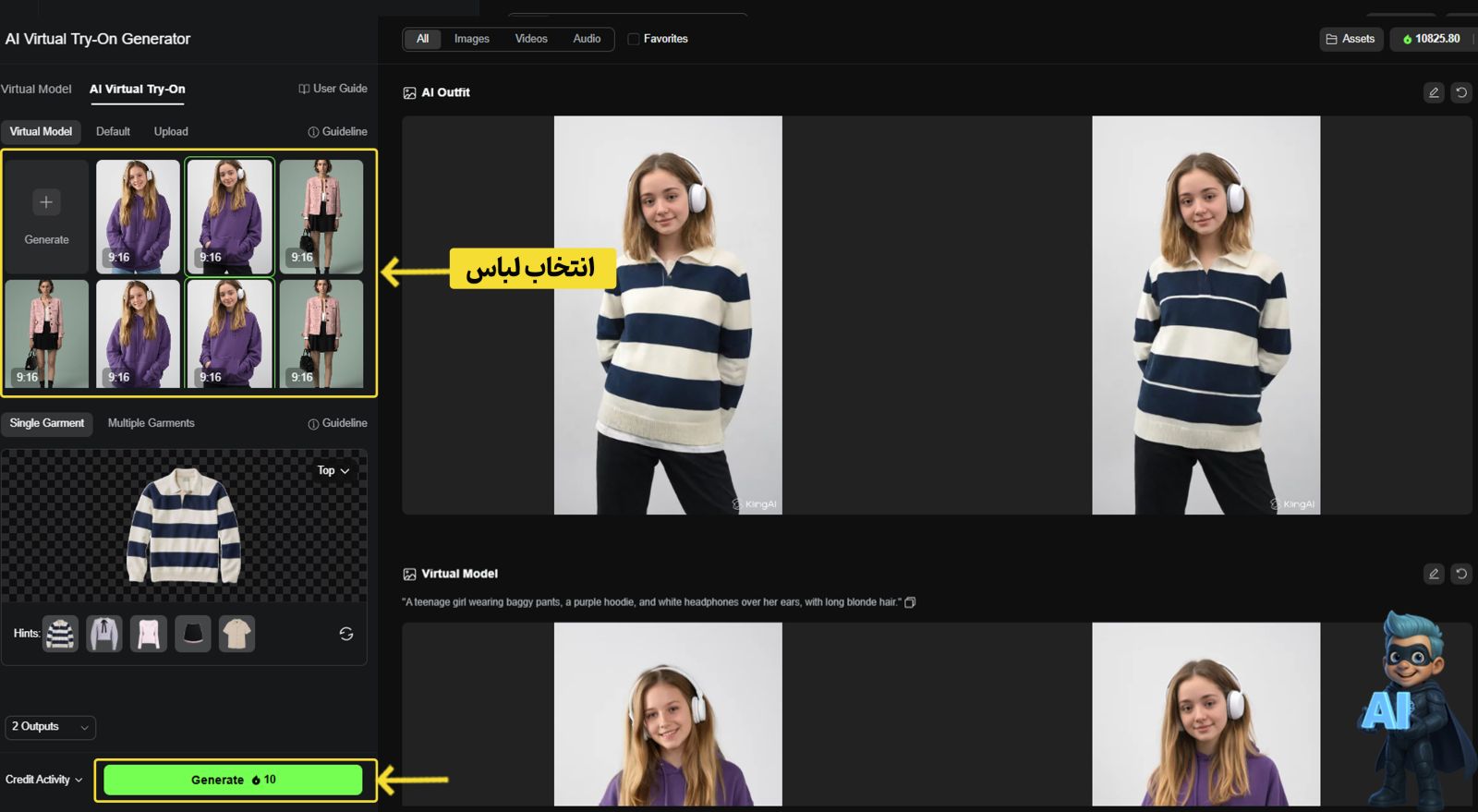Click the edit icon for AI Outfit

tap(1434, 92)
